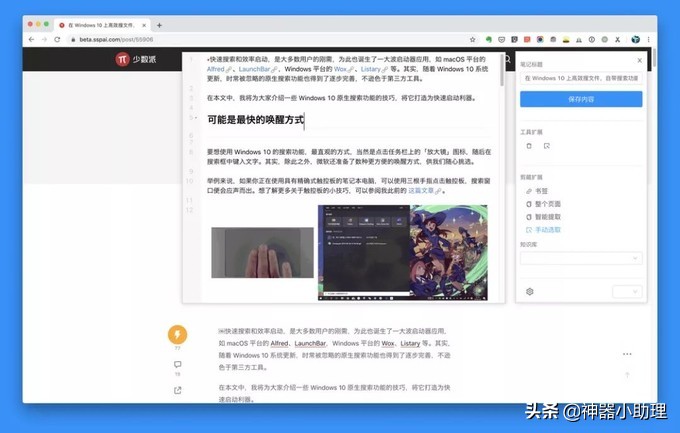Click the yellow lightning like button
The image size is (680, 433).
(x=177, y=334)
